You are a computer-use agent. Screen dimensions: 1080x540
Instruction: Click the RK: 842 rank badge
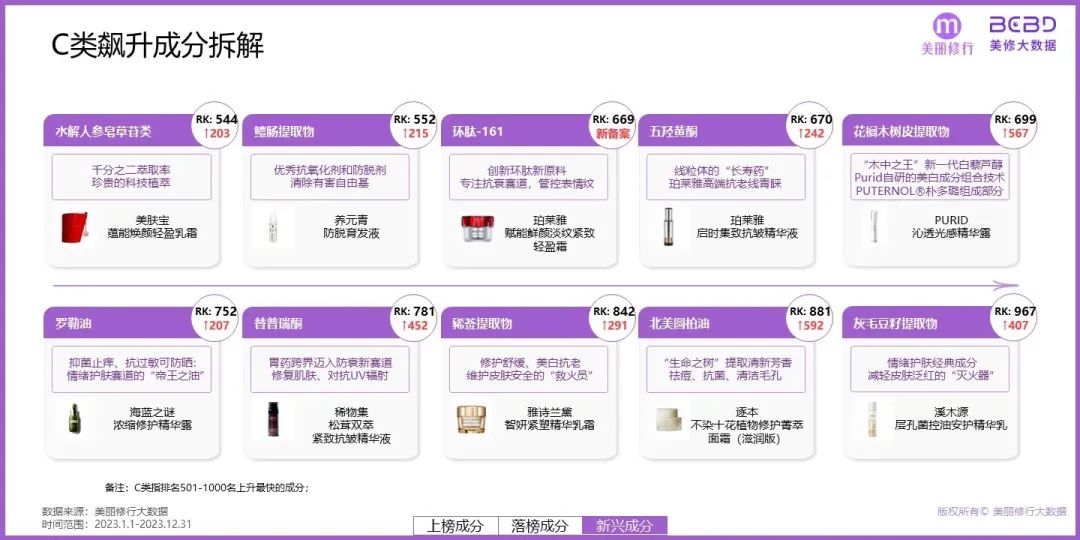[x=613, y=318]
